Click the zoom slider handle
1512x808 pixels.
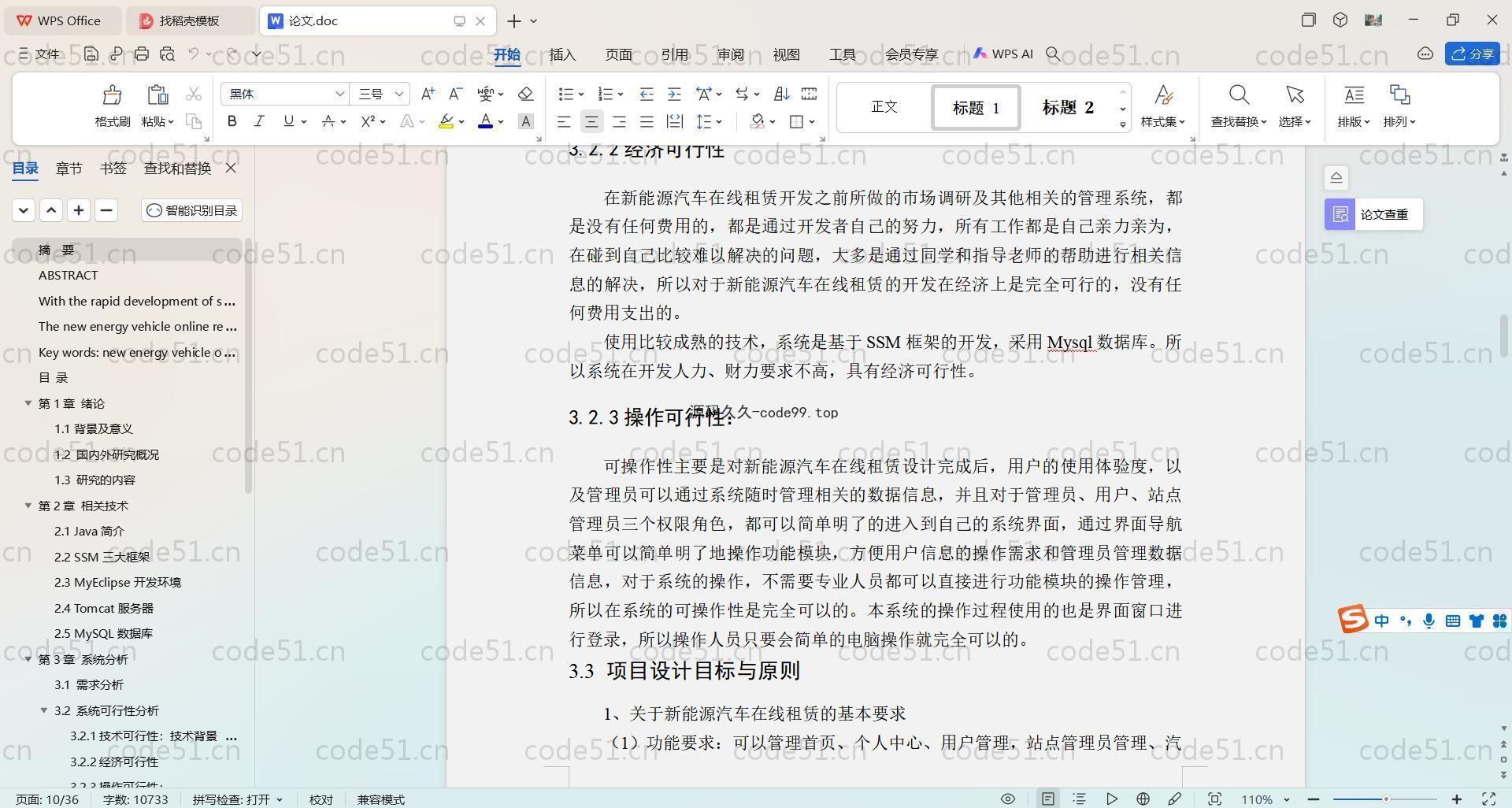[1385, 799]
